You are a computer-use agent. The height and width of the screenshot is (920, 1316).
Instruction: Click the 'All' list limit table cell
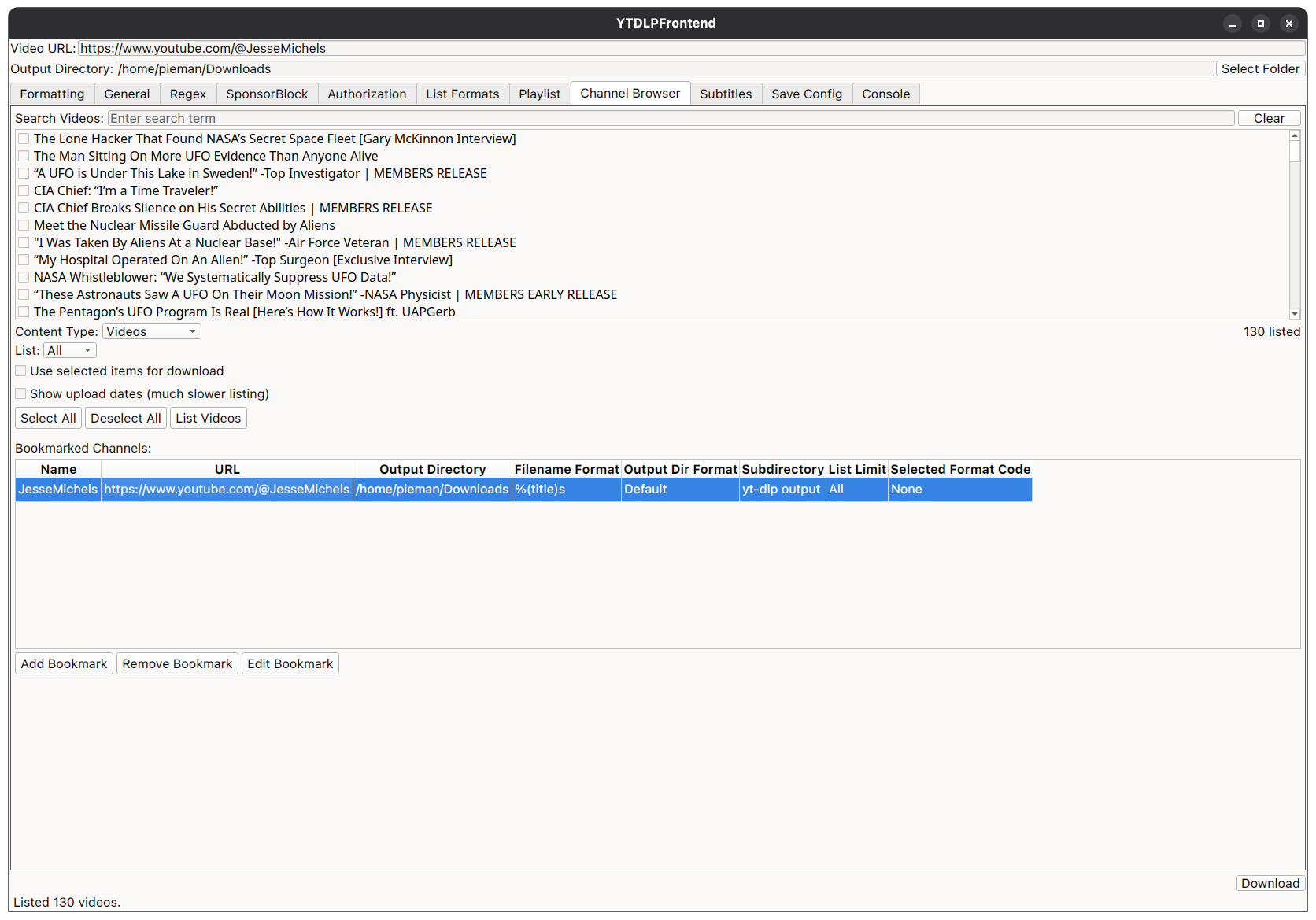[857, 490]
